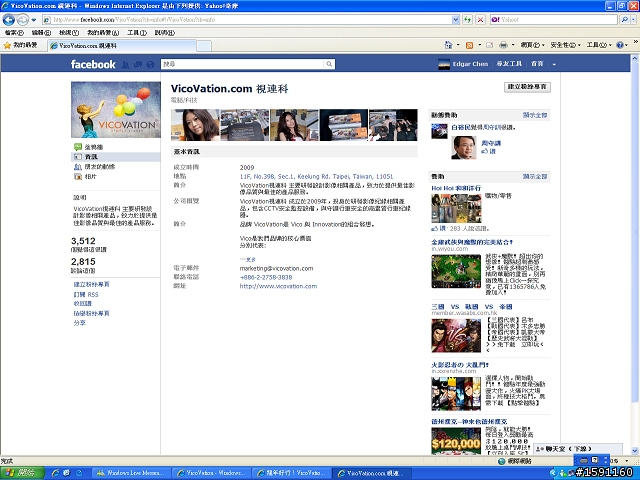Open the 說明(H) menu

164,33
